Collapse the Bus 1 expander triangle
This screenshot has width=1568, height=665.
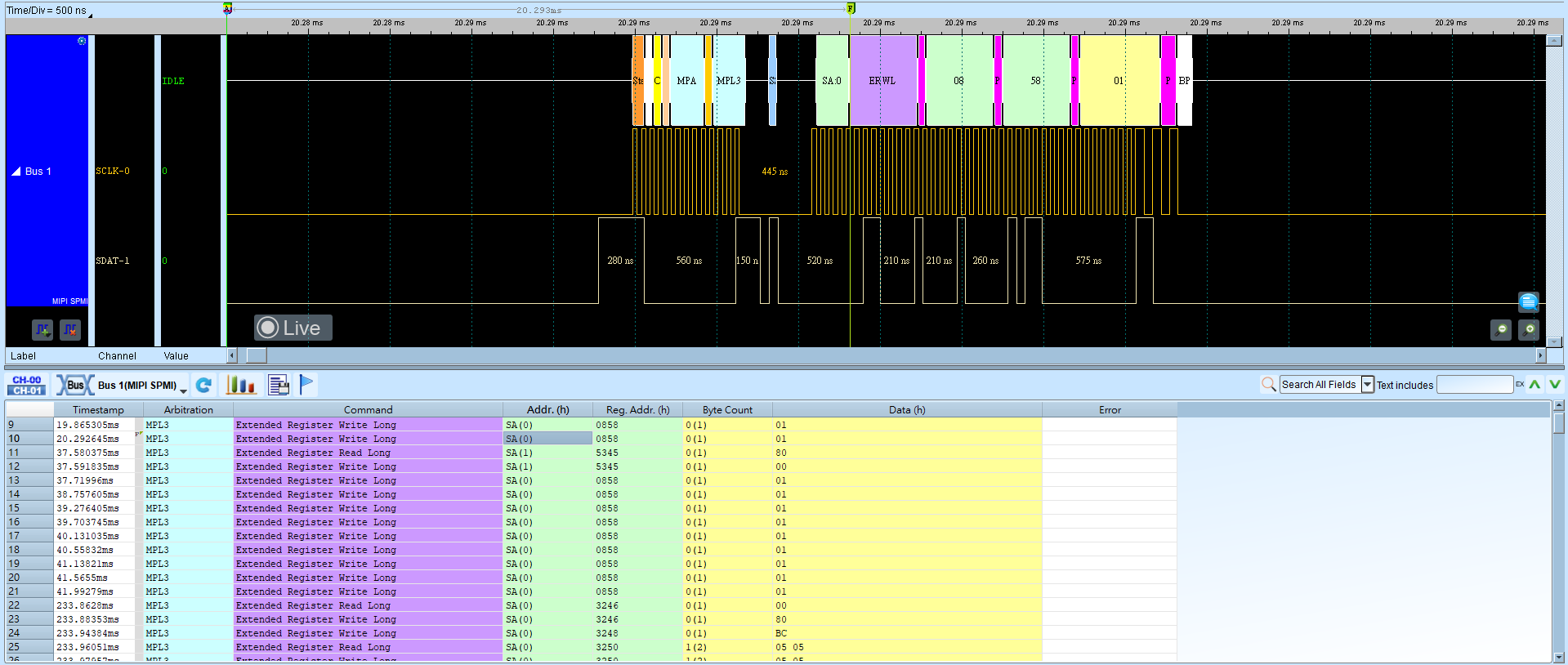(16, 172)
